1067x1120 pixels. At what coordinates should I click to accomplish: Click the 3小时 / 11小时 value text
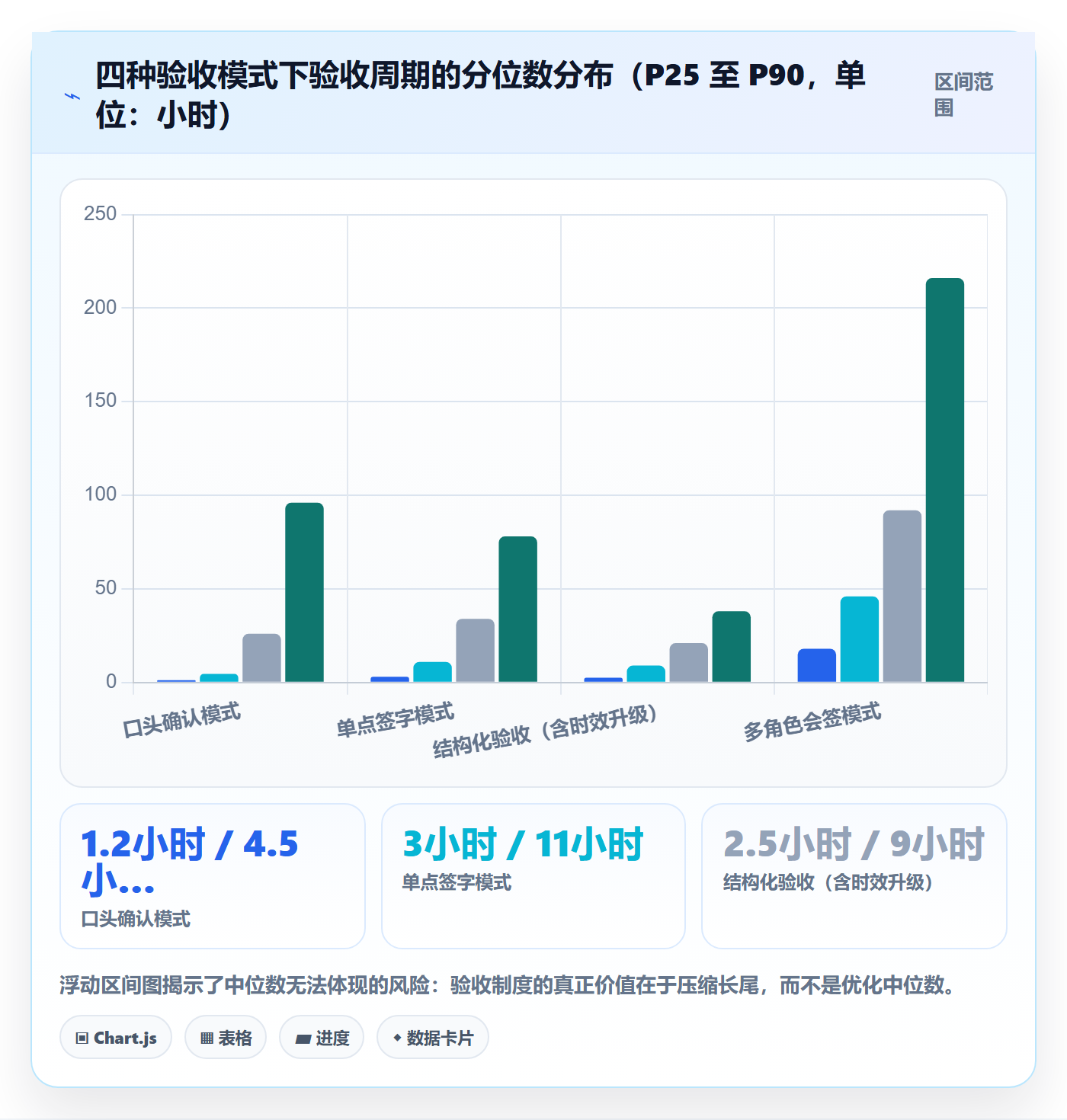tap(523, 844)
